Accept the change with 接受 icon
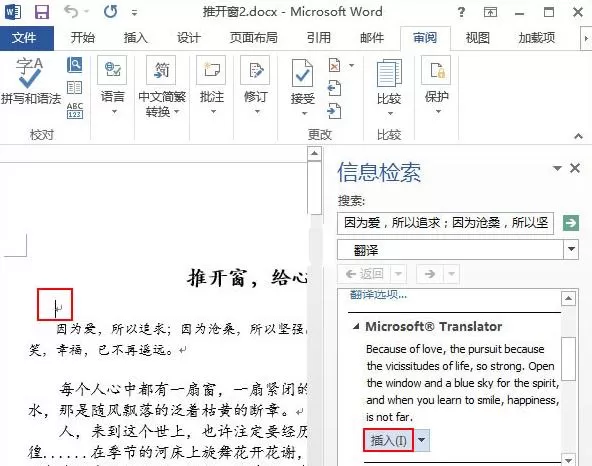 coord(302,74)
